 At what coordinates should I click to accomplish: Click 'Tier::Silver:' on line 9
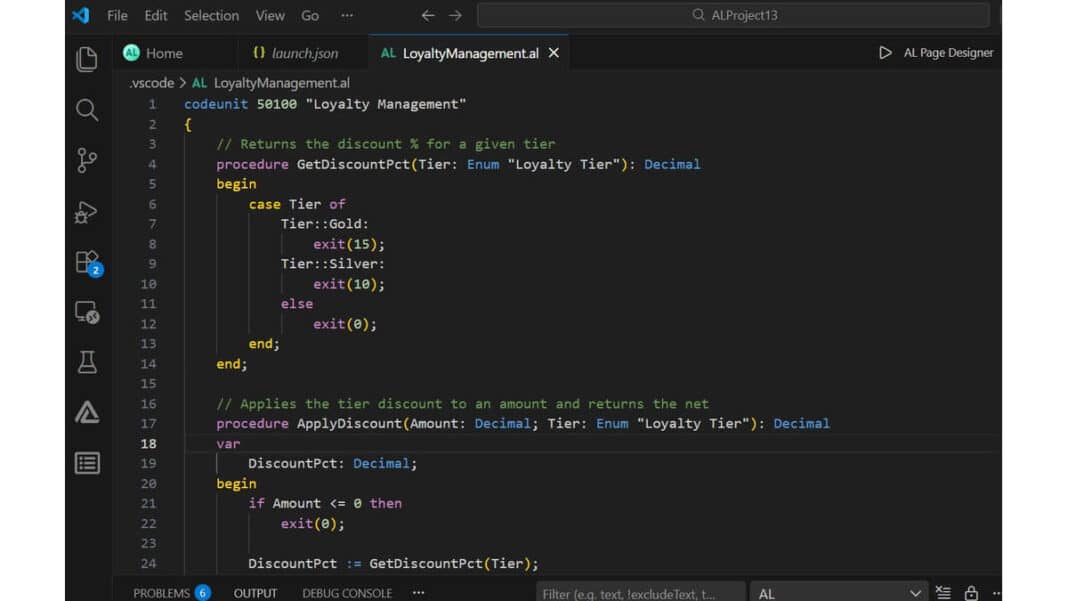(x=332, y=264)
